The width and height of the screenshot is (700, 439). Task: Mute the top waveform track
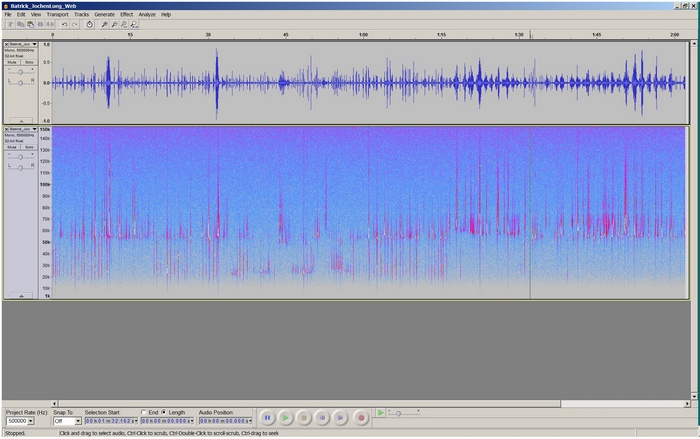12,62
